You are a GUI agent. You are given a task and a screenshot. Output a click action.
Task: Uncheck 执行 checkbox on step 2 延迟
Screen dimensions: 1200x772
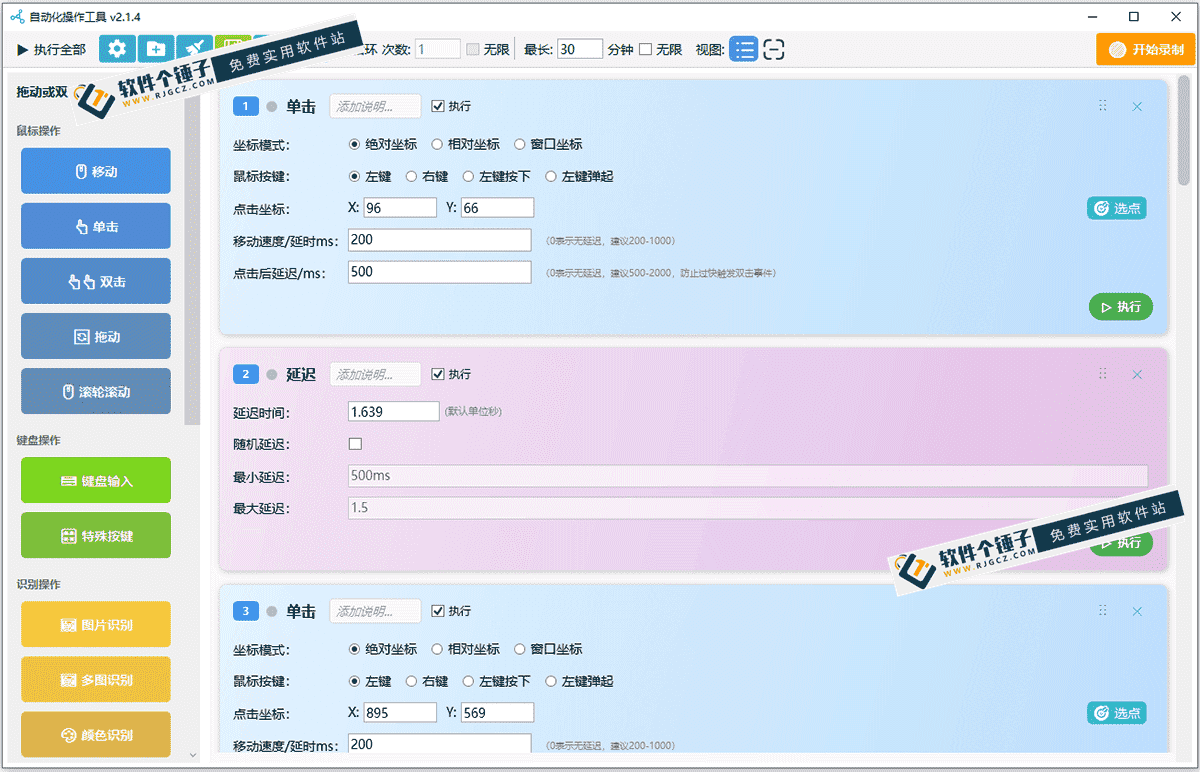437,374
